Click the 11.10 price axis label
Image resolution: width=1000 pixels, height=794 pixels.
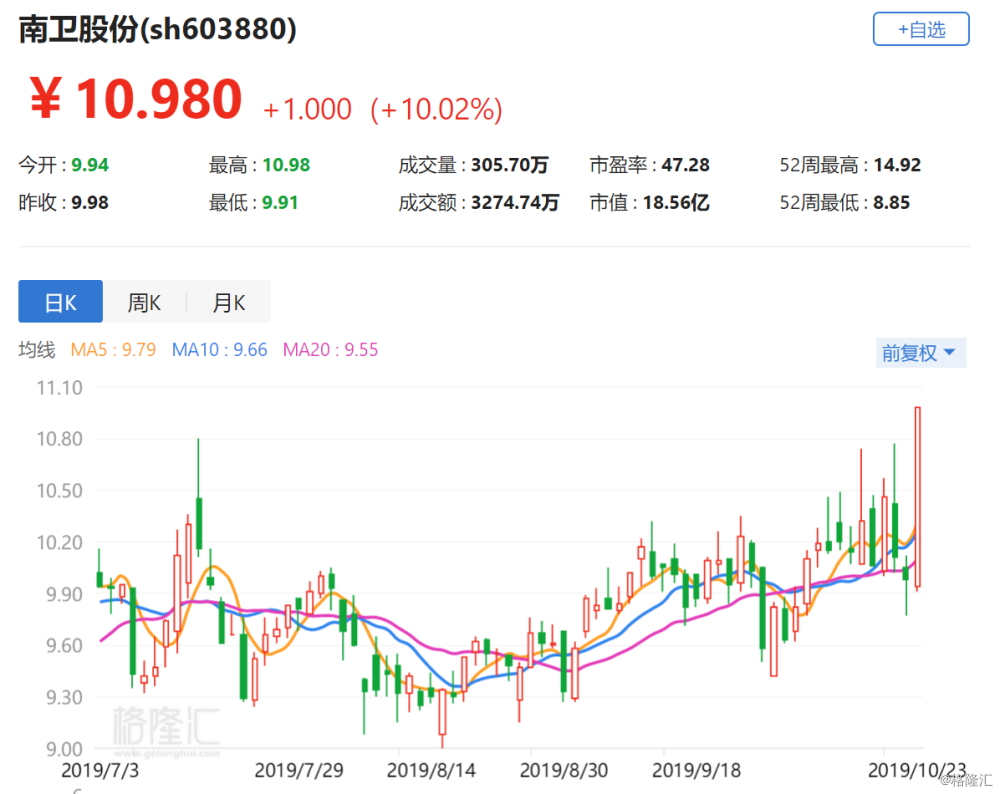point(59,388)
